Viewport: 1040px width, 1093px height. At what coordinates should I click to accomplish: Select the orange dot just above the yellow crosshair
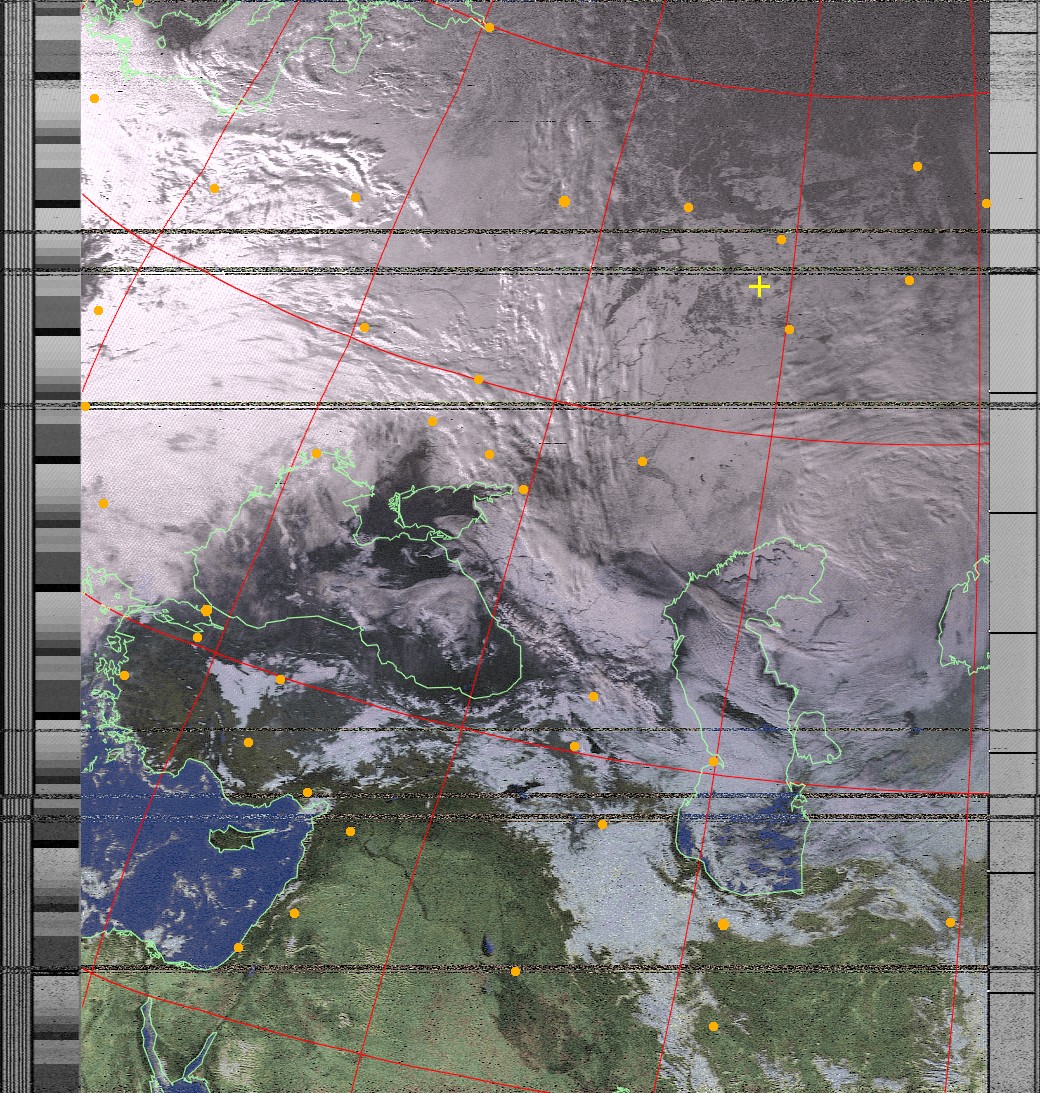pyautogui.click(x=781, y=239)
